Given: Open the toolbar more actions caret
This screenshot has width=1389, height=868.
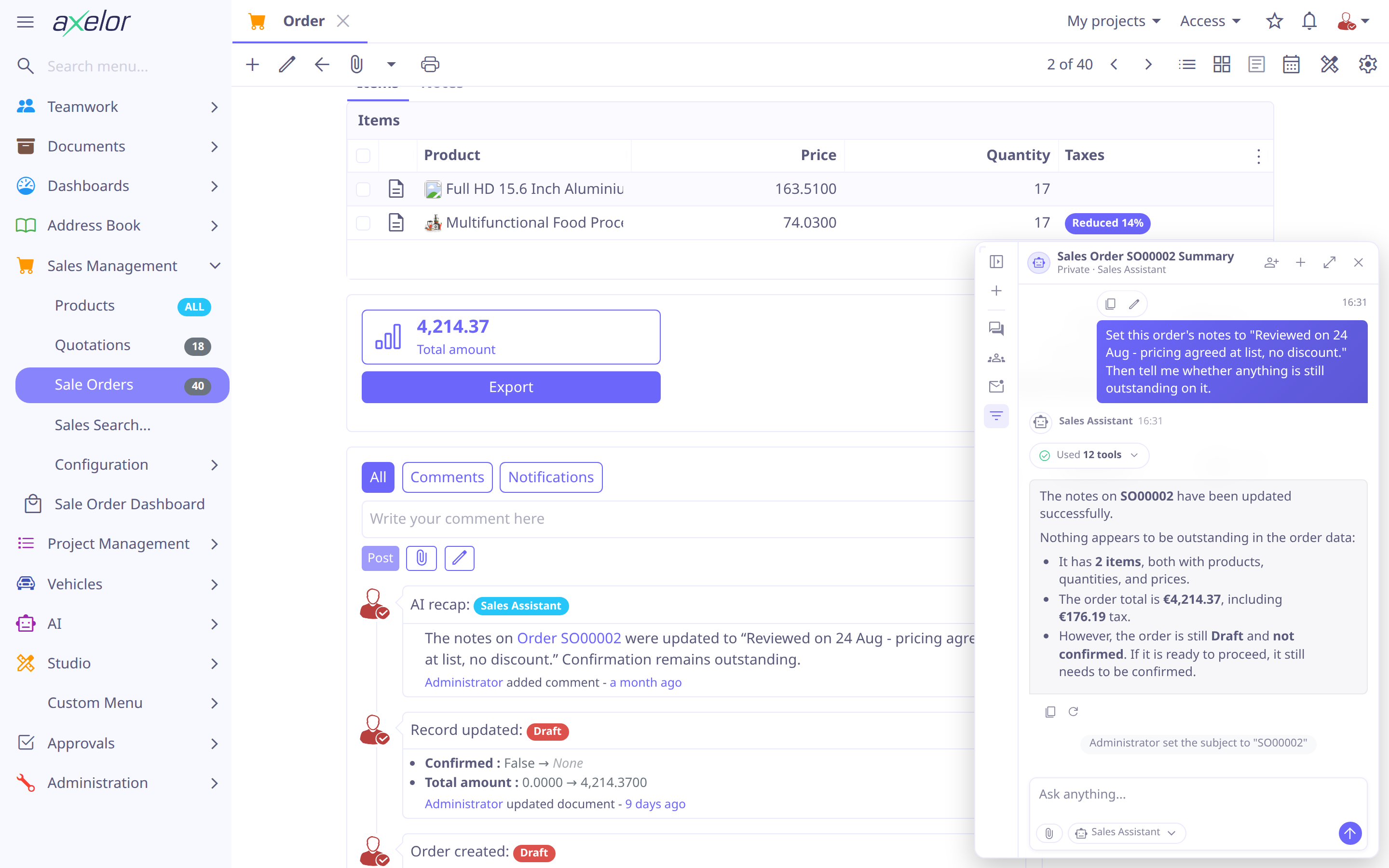Looking at the screenshot, I should click(392, 64).
